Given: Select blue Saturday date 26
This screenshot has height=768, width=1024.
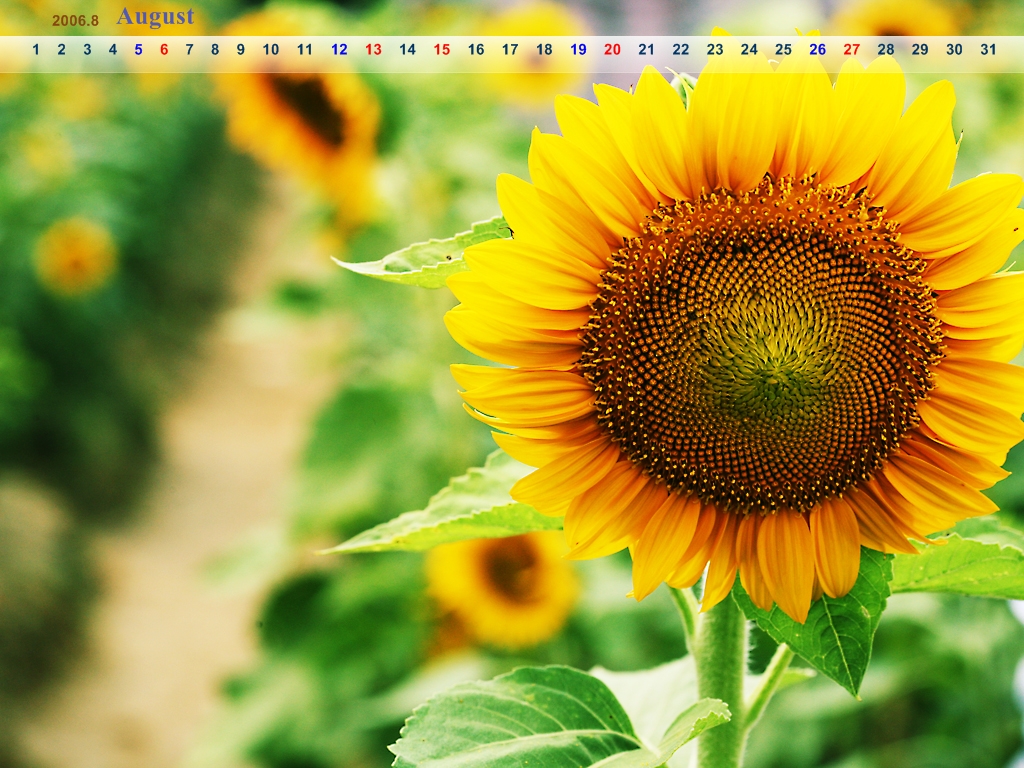Looking at the screenshot, I should [x=818, y=49].
